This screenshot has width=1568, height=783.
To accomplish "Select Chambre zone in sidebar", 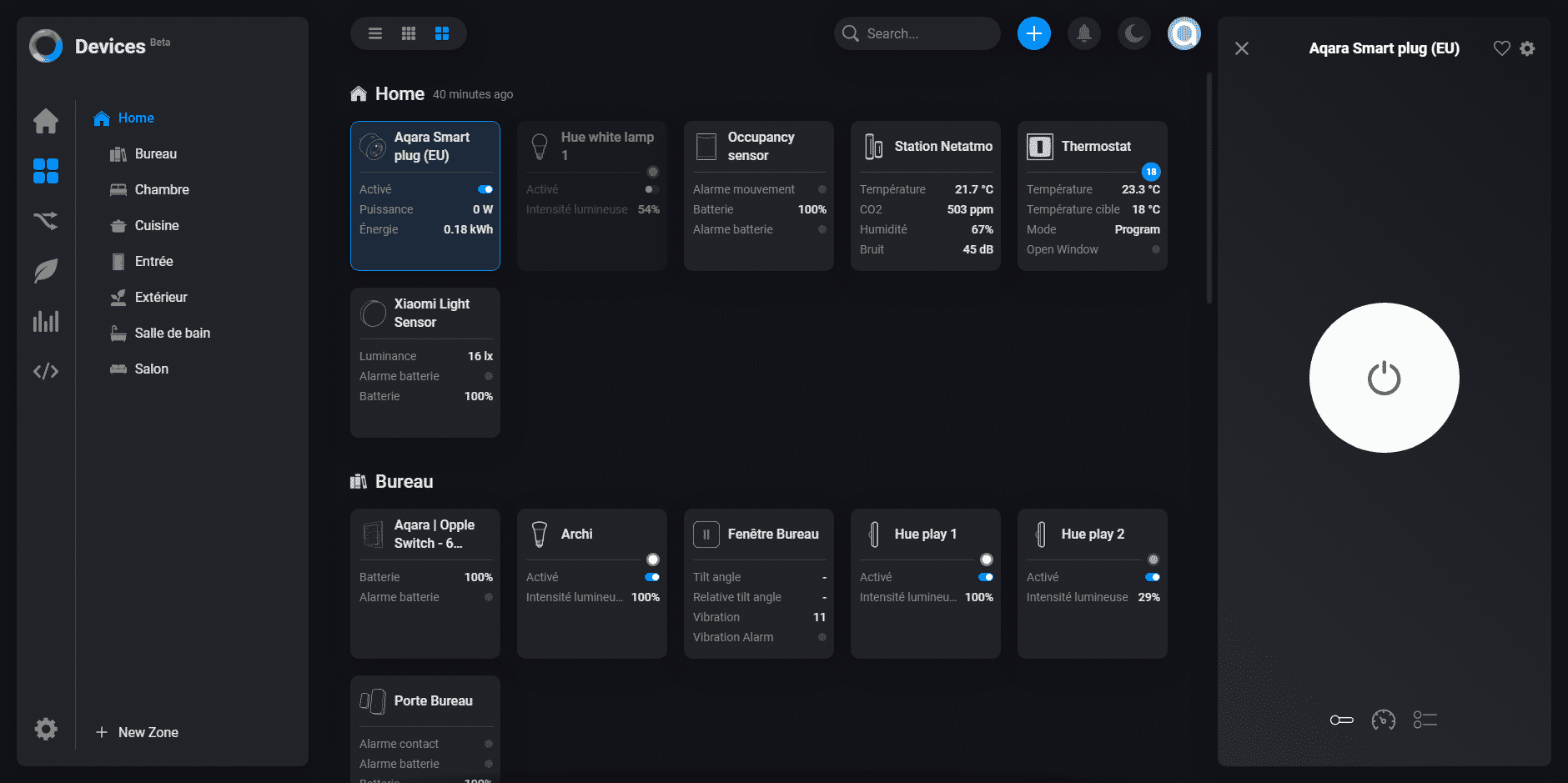I will (x=150, y=189).
